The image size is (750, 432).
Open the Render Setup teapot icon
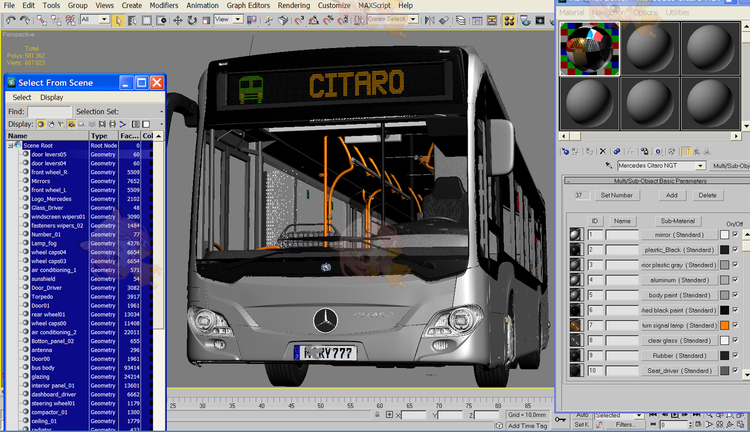[x=525, y=21]
